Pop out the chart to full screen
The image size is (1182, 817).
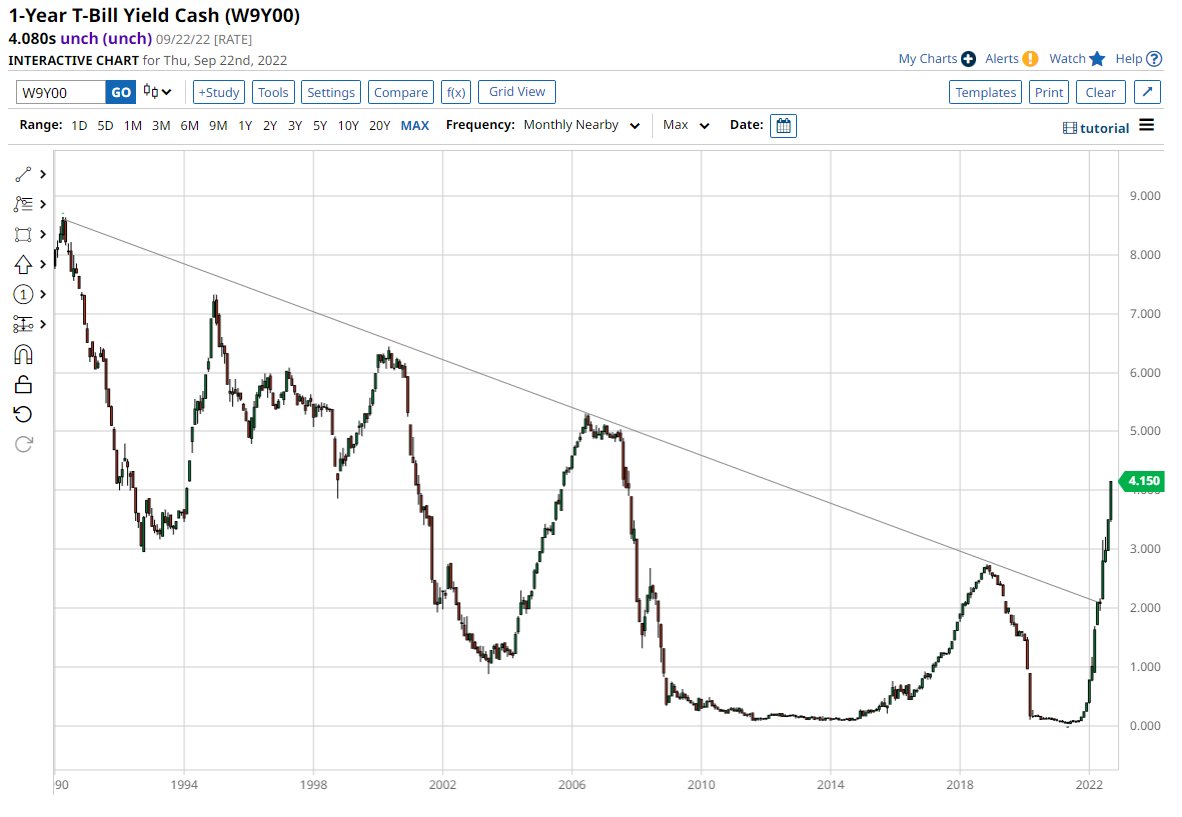[x=1147, y=92]
